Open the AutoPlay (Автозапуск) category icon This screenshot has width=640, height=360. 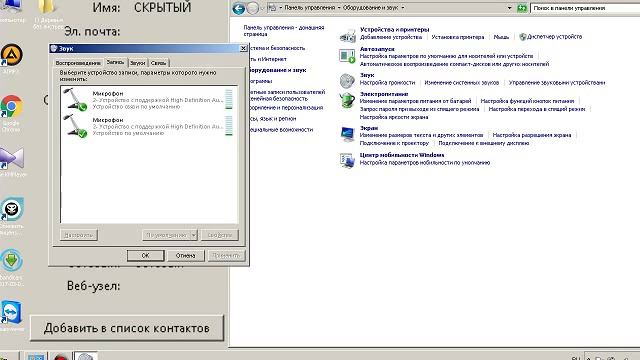click(x=347, y=56)
